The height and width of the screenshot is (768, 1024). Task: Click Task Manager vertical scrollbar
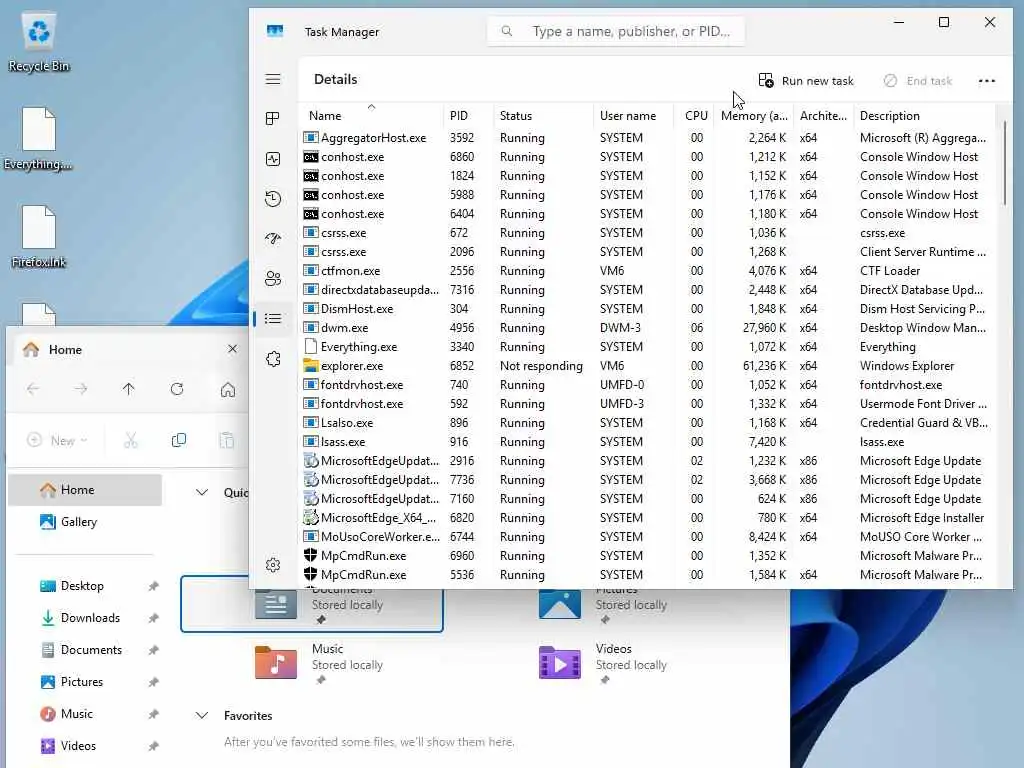[1004, 163]
